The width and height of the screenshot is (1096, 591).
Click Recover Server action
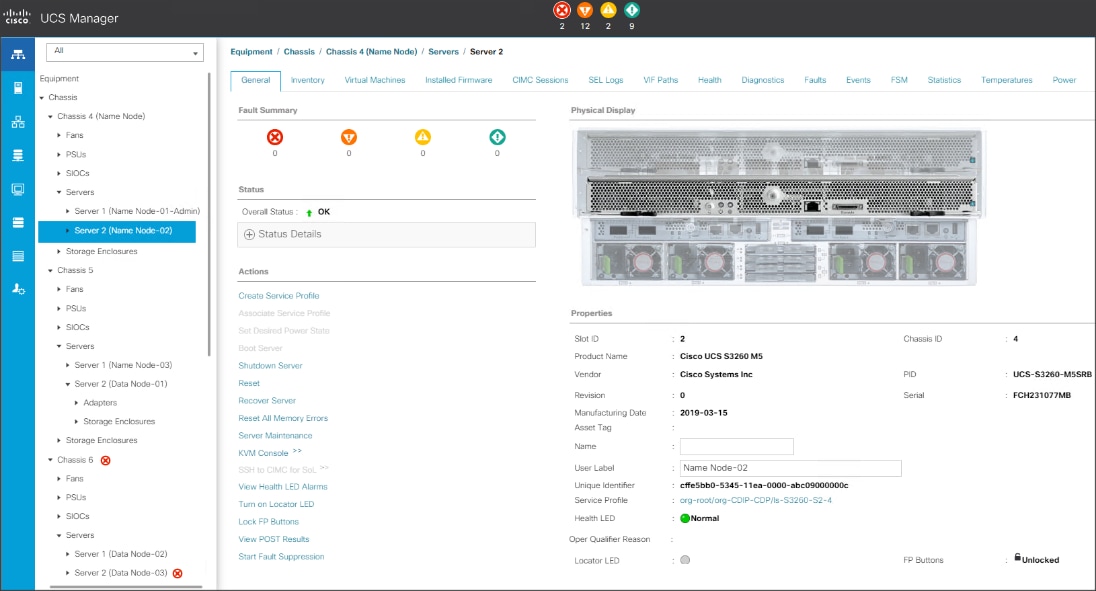(267, 401)
